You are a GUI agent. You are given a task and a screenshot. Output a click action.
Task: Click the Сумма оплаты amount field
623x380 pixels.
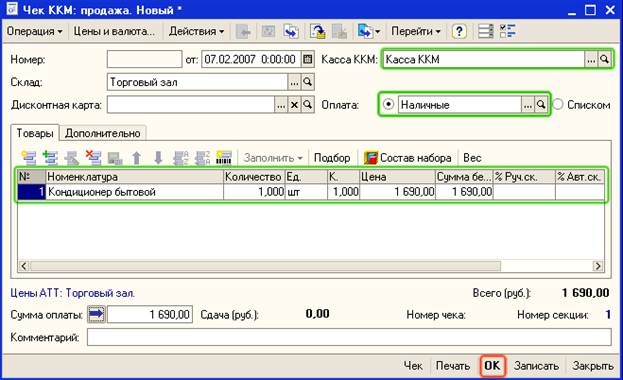click(150, 314)
